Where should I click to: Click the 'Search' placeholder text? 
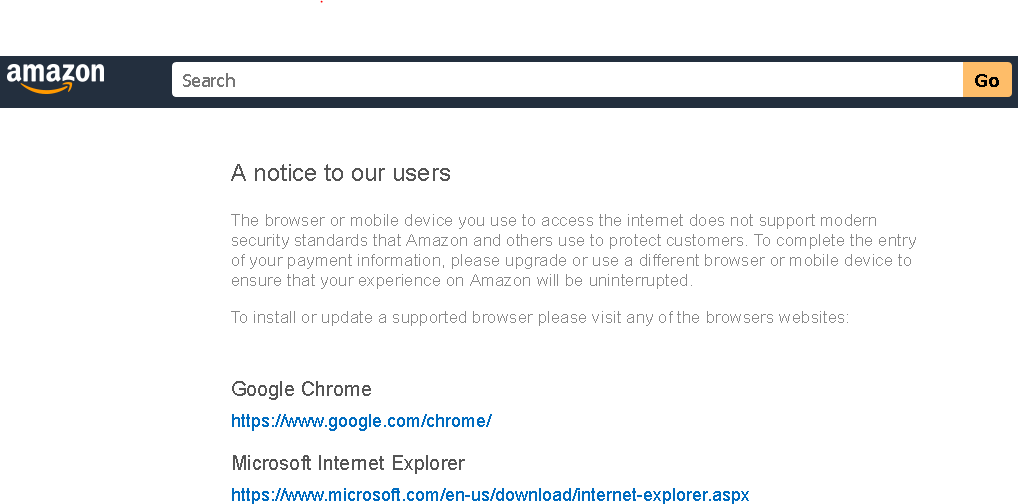pyautogui.click(x=209, y=81)
